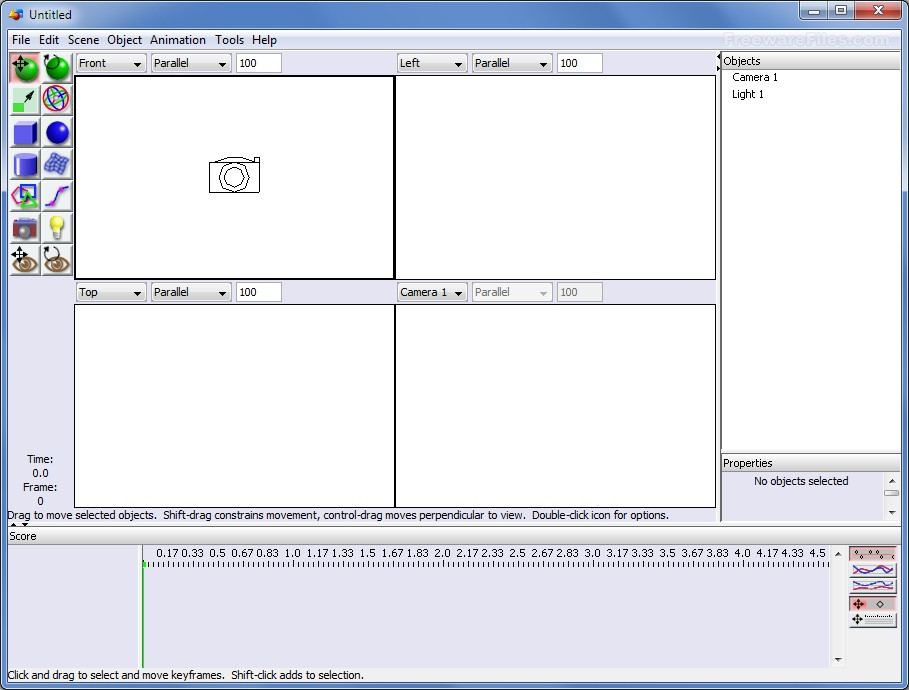The width and height of the screenshot is (909, 690).
Task: Open the Left view dropdown
Action: pyautogui.click(x=432, y=63)
